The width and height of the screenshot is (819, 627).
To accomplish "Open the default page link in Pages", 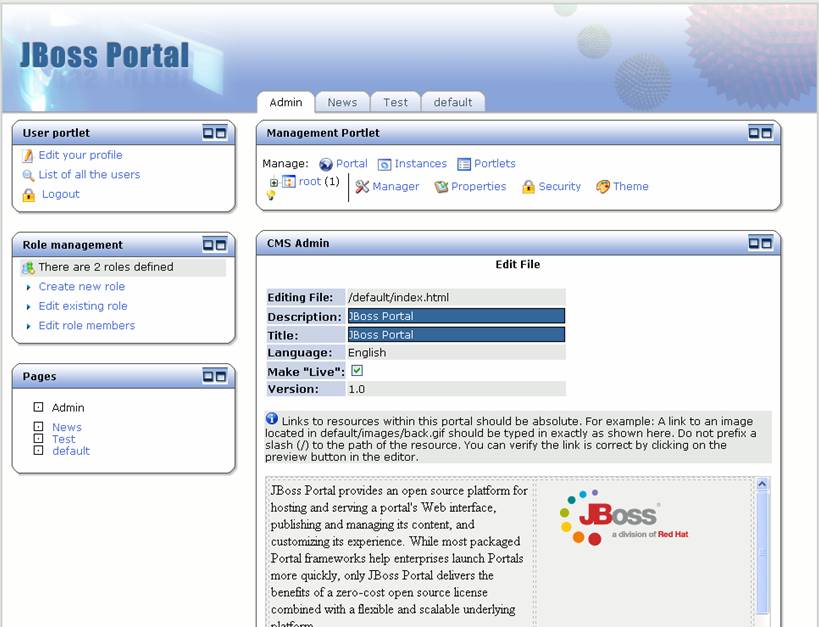I will pyautogui.click(x=71, y=450).
